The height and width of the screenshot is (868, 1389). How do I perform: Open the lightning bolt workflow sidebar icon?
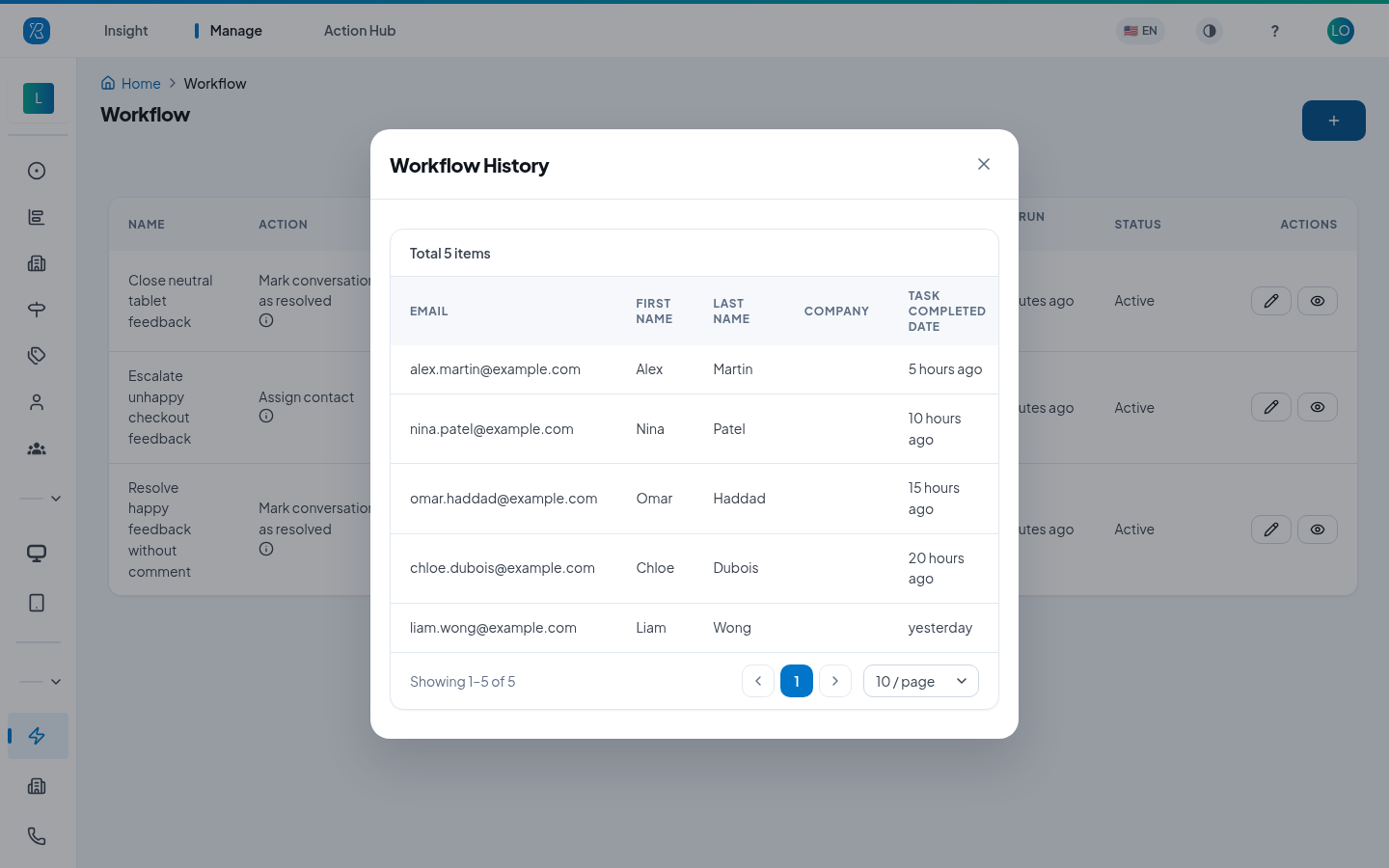pos(38,736)
